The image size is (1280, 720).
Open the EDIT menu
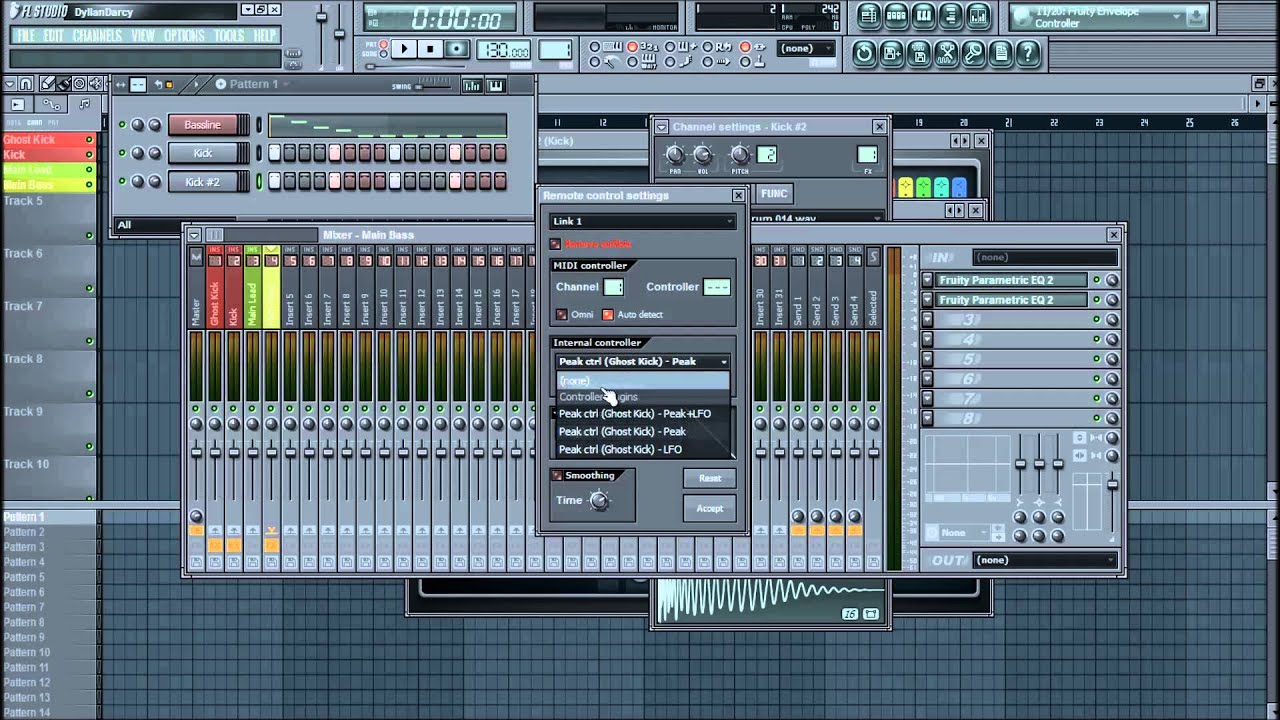[54, 36]
